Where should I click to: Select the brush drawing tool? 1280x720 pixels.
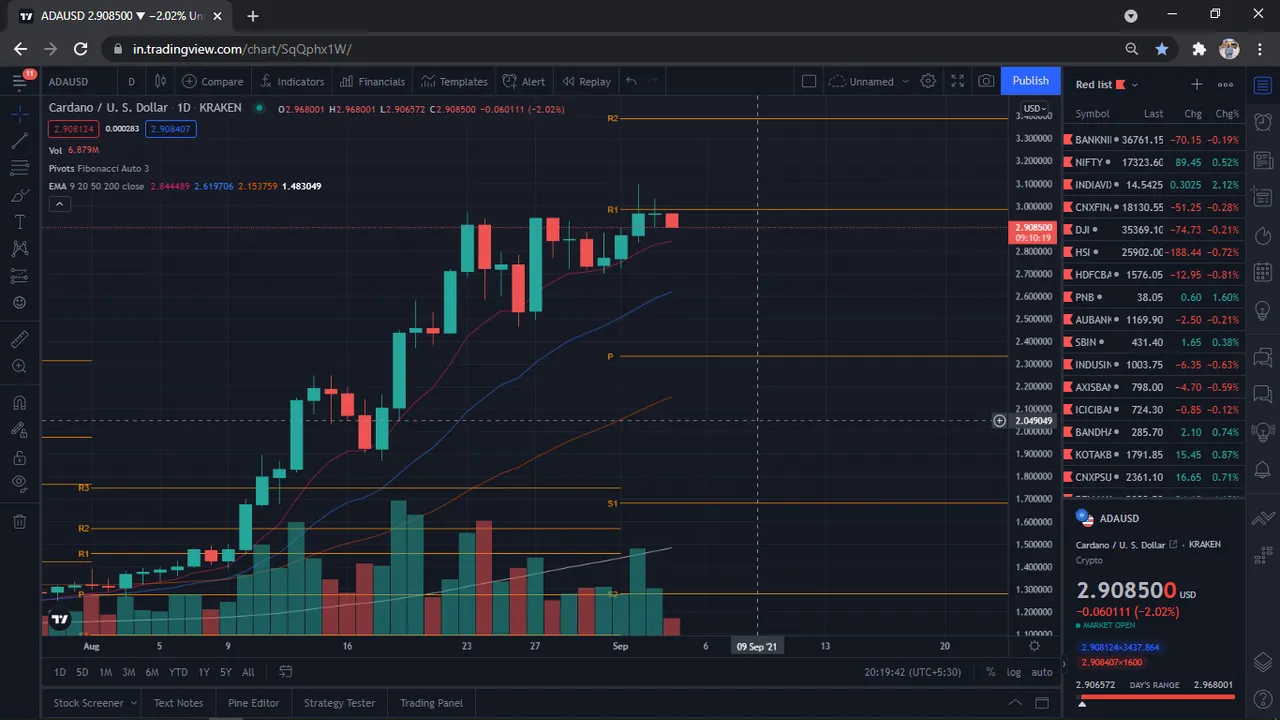pyautogui.click(x=19, y=195)
